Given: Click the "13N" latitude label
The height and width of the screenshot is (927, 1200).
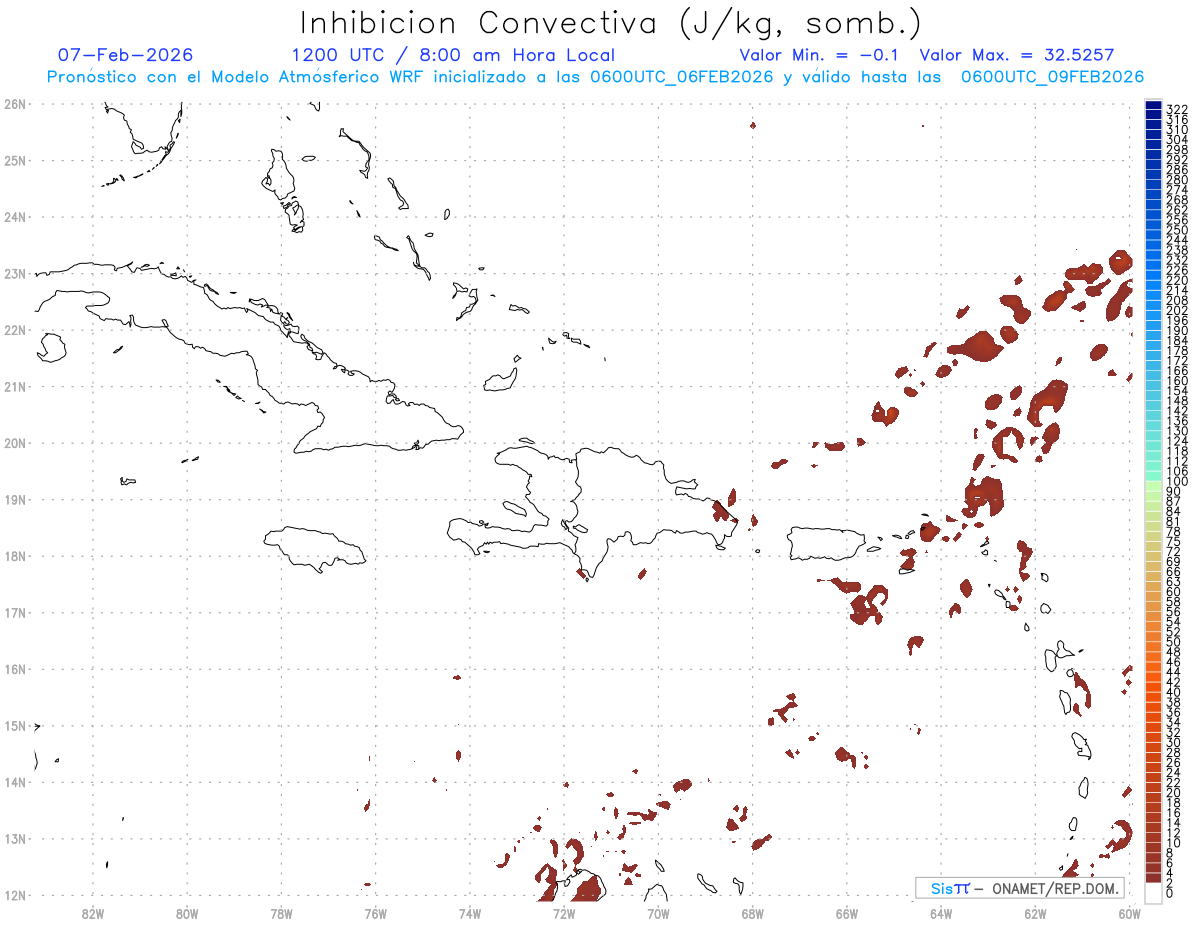Looking at the screenshot, I should pyautogui.click(x=15, y=839).
